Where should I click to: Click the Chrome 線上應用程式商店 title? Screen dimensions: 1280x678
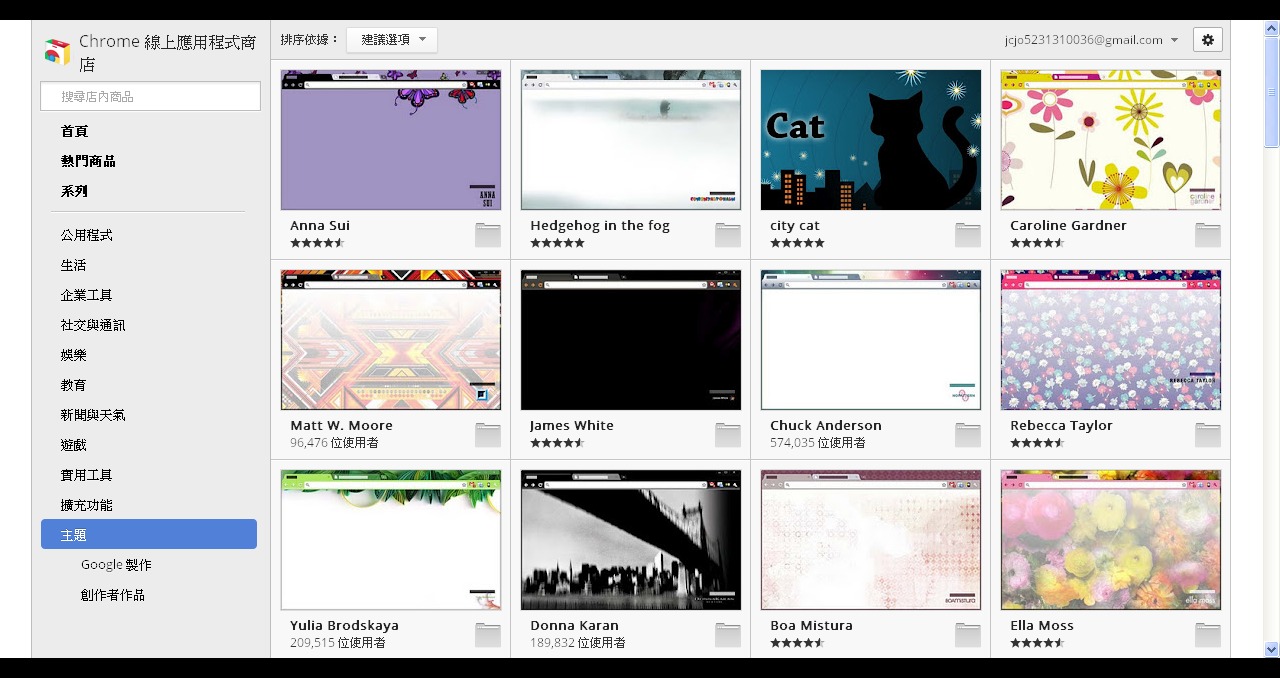(168, 53)
